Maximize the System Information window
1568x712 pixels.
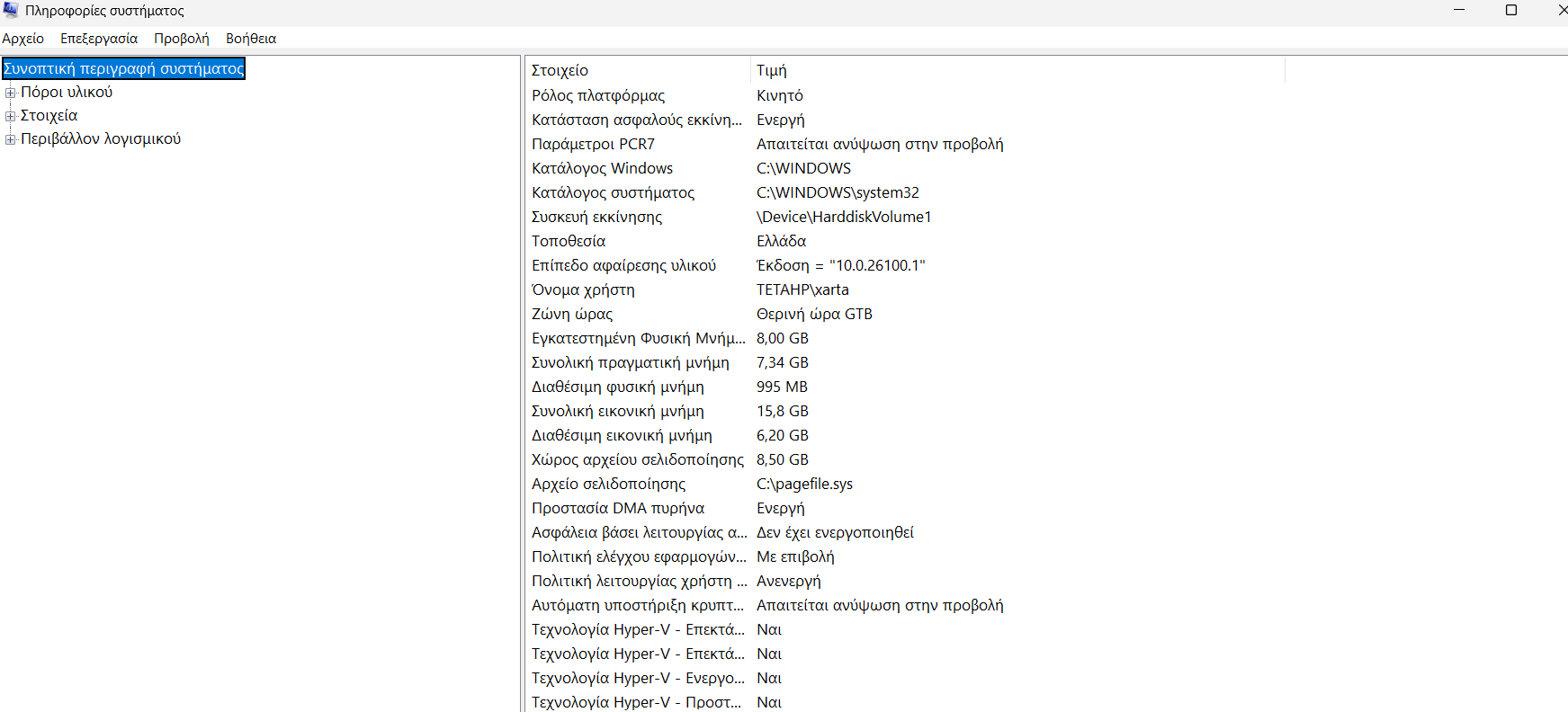point(1511,10)
